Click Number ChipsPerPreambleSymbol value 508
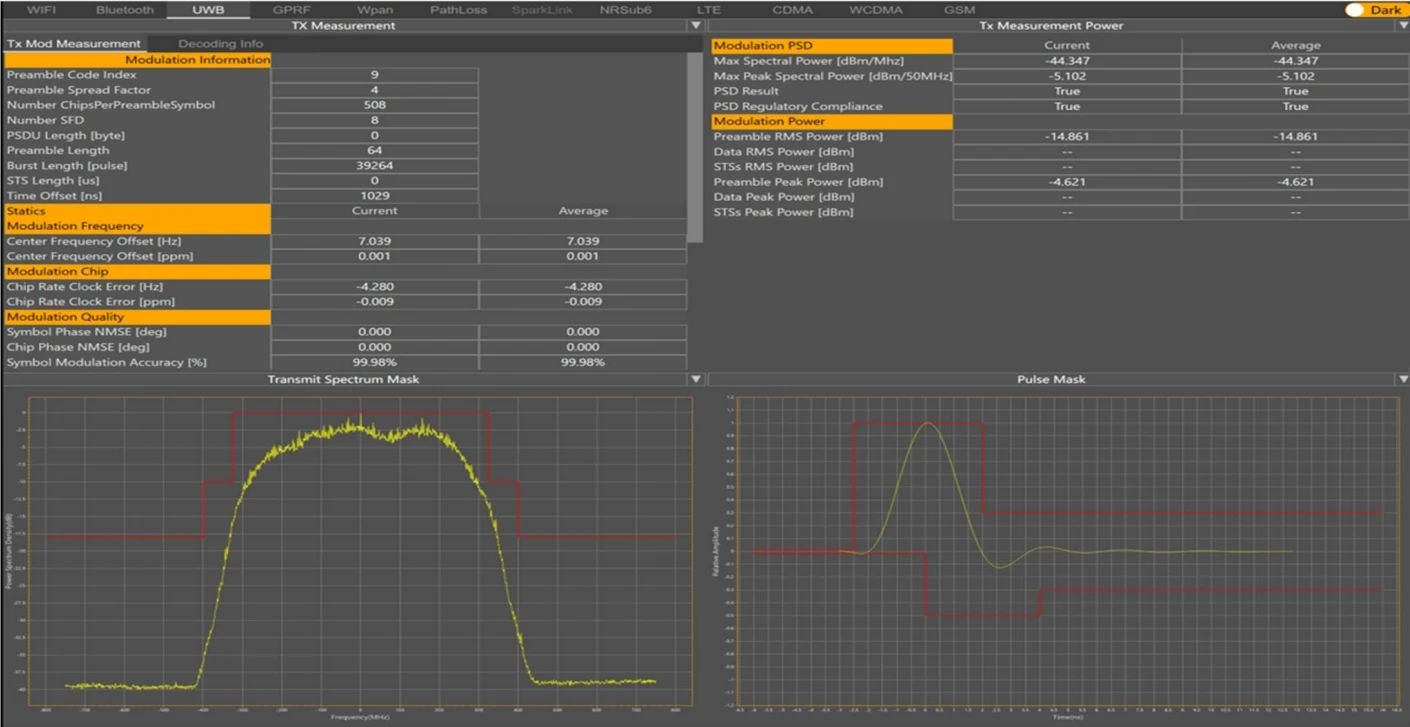The height and width of the screenshot is (727, 1410). [375, 105]
